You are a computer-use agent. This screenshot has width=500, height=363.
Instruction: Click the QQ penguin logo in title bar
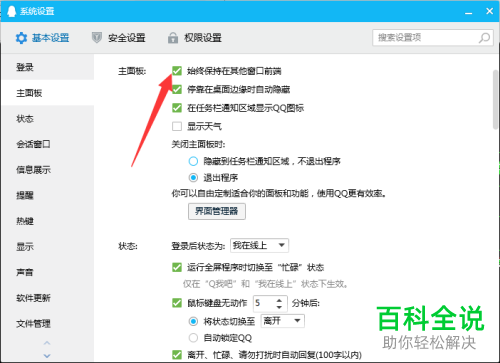click(12, 11)
